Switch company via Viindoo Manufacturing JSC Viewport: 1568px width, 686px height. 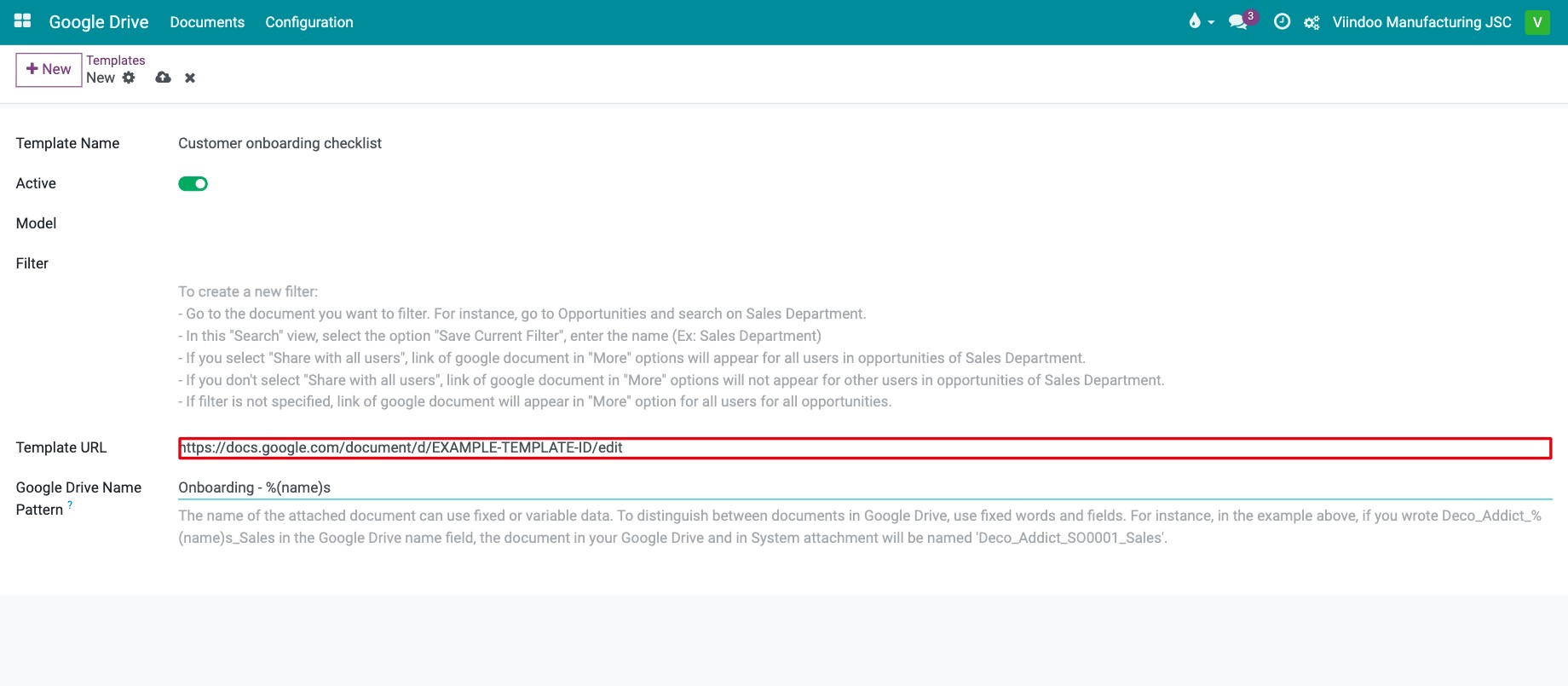[1421, 22]
